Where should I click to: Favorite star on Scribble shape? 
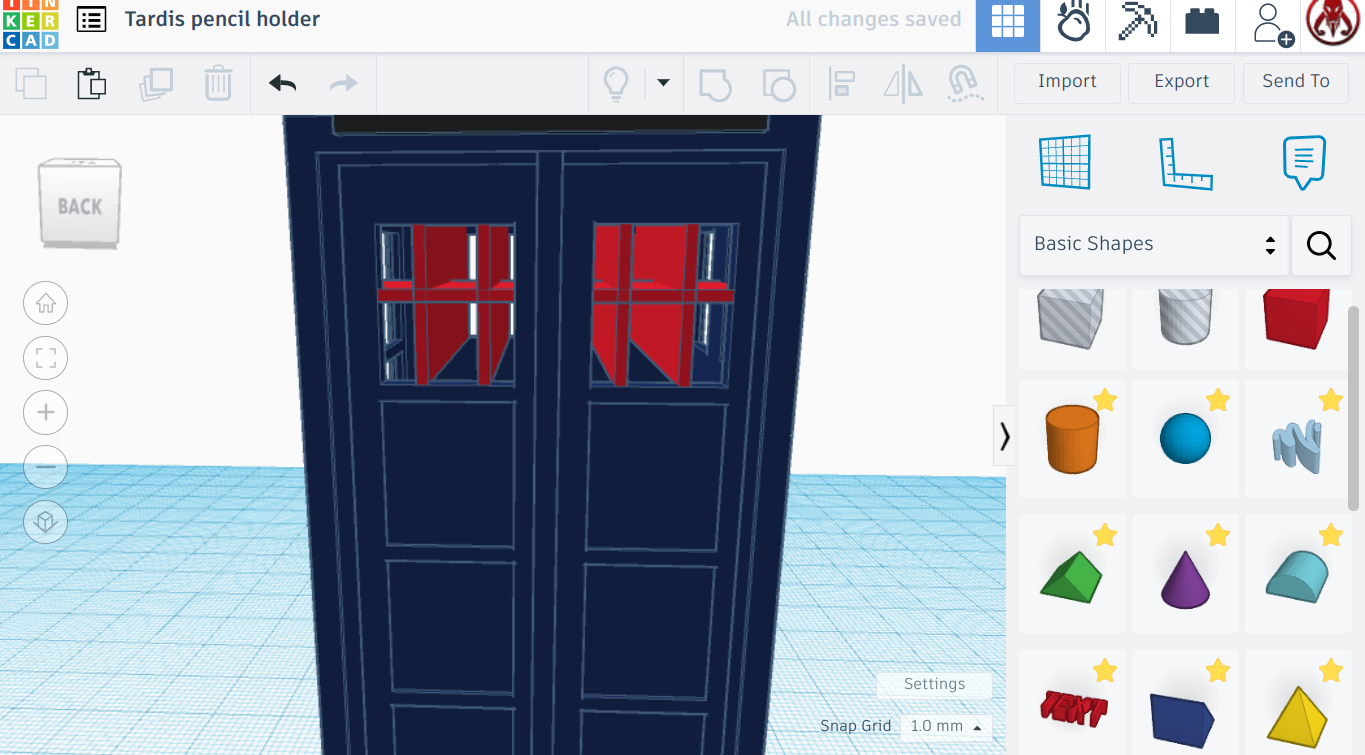1331,401
